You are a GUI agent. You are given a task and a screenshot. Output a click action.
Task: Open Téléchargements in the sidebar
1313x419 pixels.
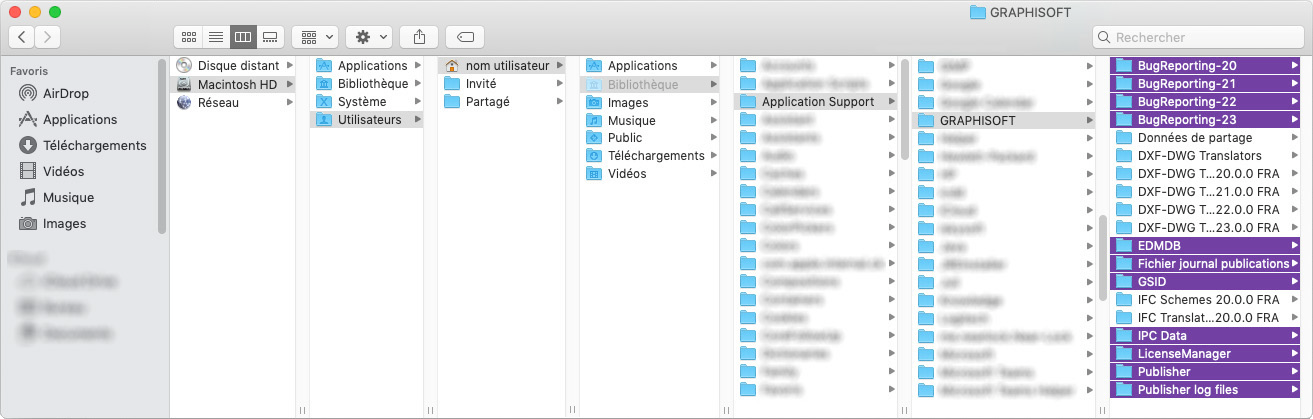tap(94, 145)
